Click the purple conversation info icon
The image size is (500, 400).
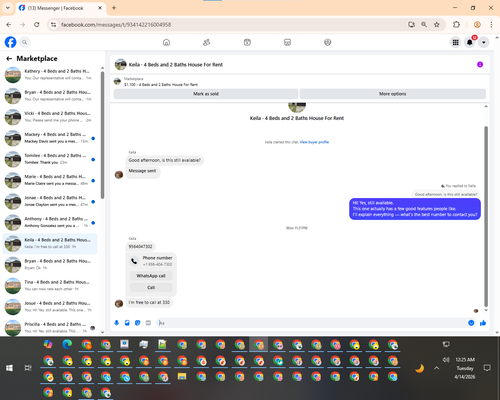coord(480,64)
